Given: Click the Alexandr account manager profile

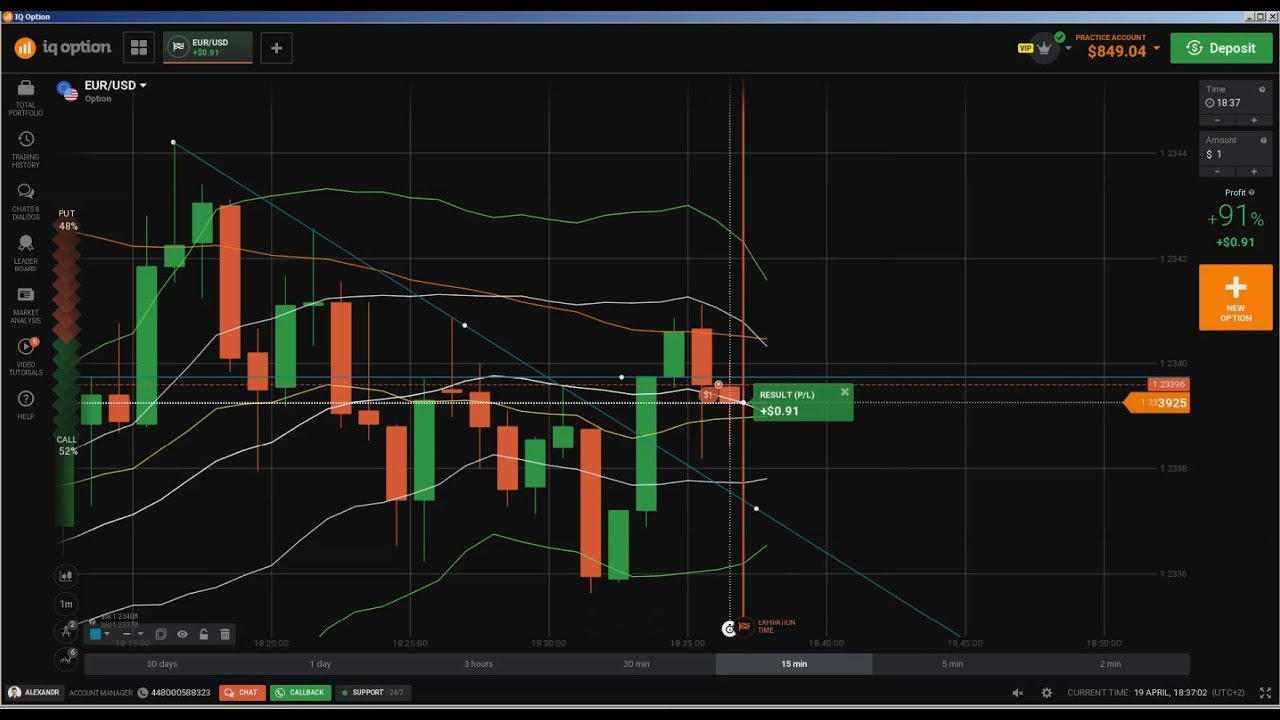Looking at the screenshot, I should coord(34,692).
